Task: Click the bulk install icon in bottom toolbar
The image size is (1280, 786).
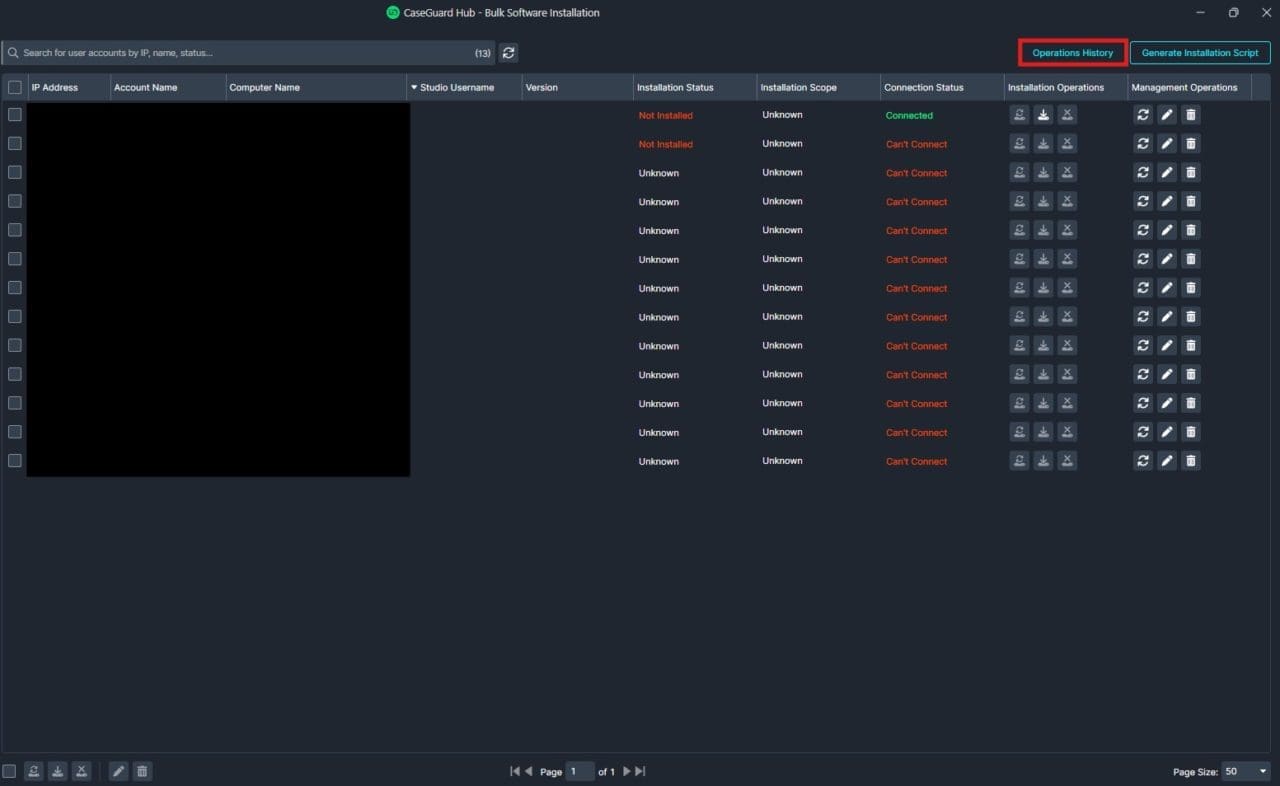Action: (58, 771)
